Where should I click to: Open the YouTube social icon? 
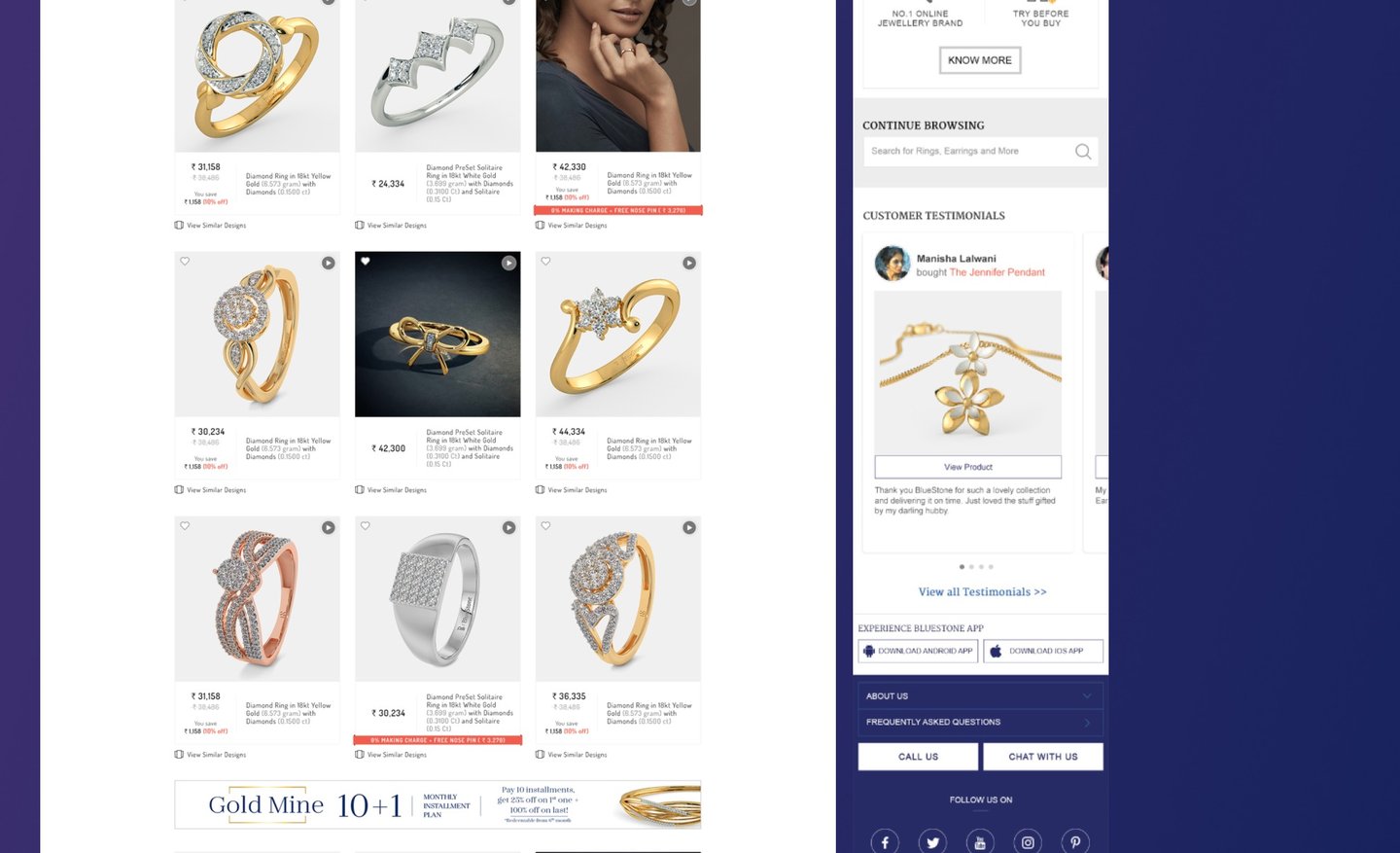pos(980,842)
